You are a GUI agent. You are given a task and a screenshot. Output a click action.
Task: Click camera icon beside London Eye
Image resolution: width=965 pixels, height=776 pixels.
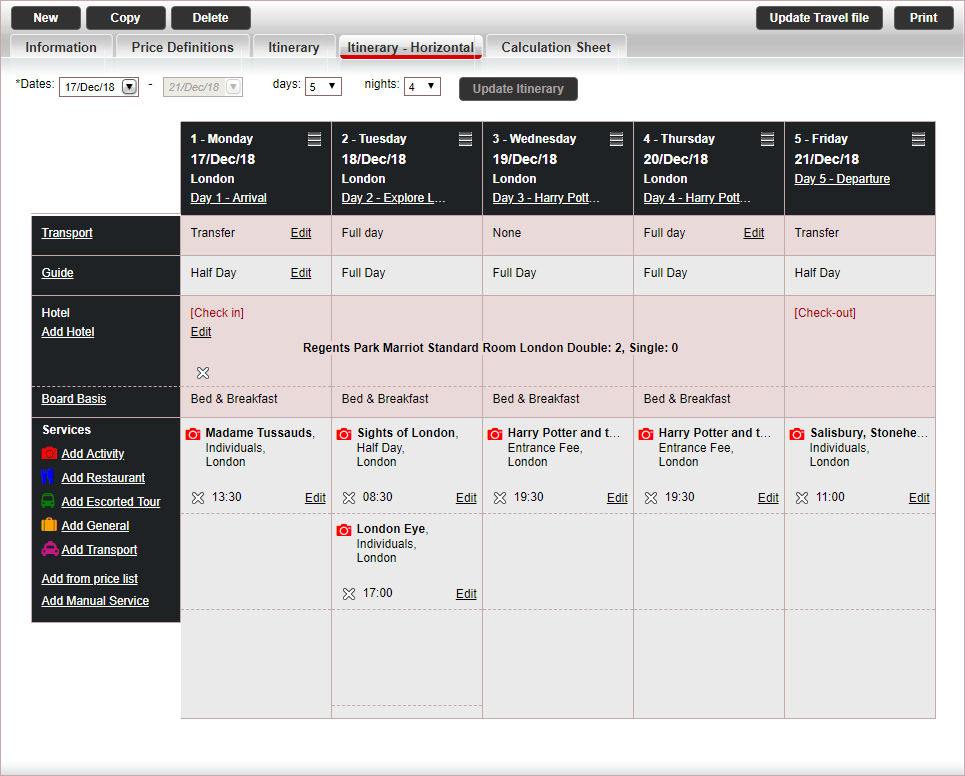click(x=344, y=530)
